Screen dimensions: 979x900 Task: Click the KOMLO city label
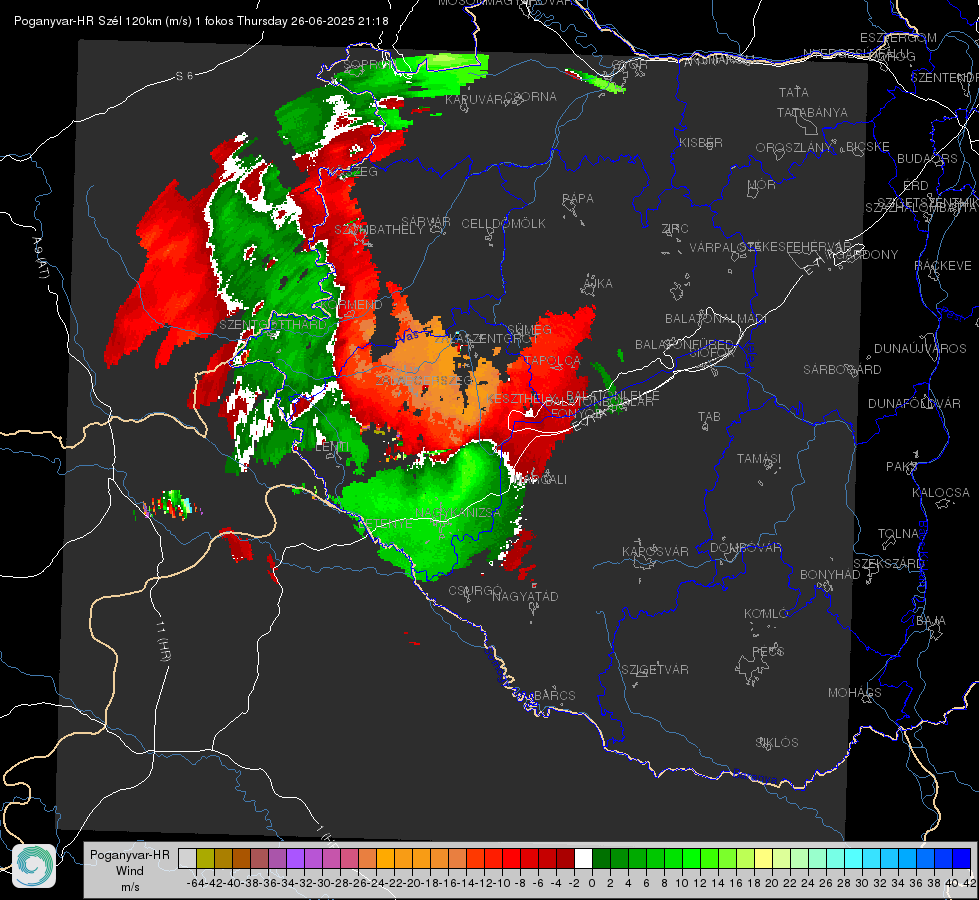pyautogui.click(x=766, y=613)
